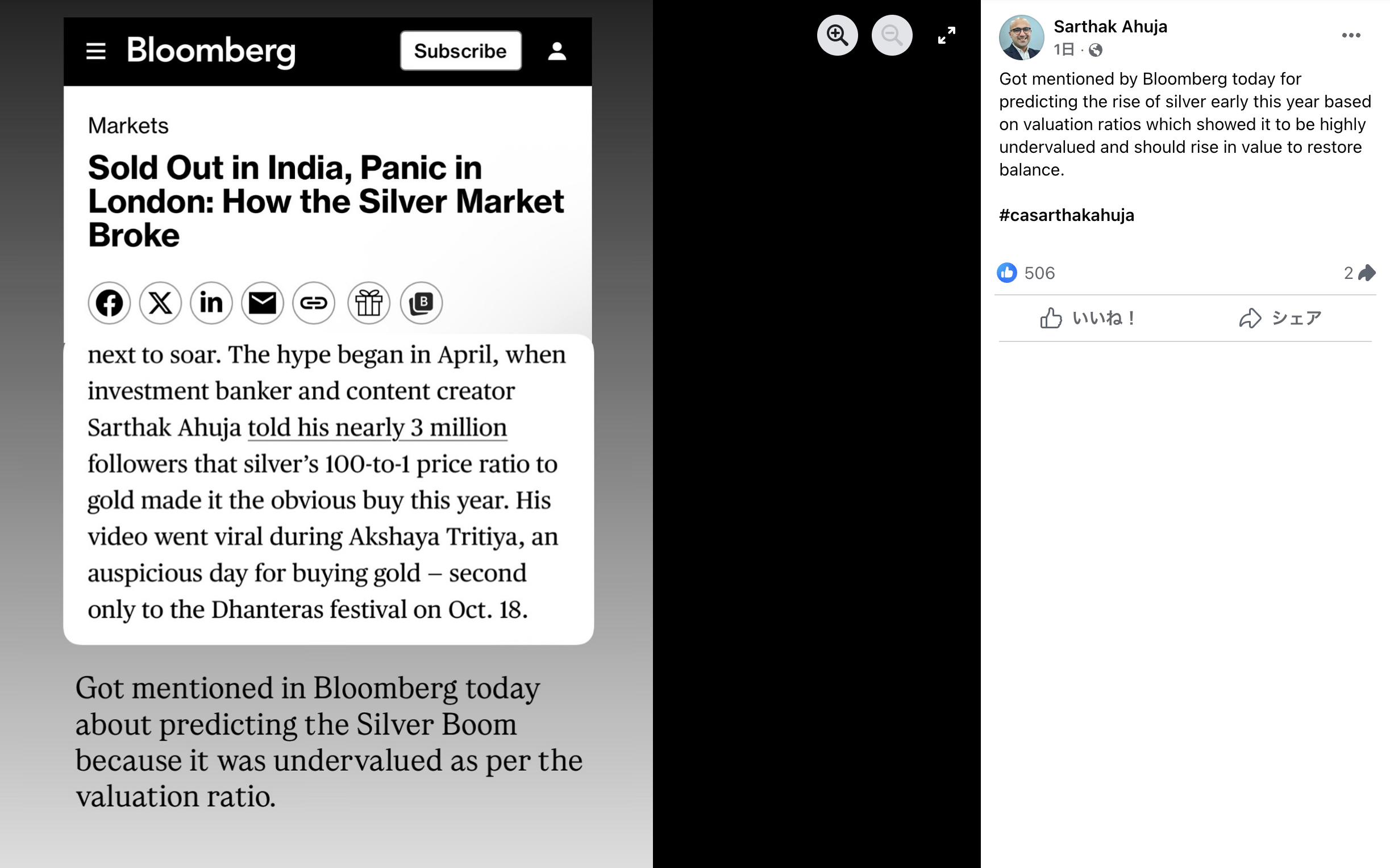The height and width of the screenshot is (868, 1390).
Task: Click the Bloomberg hamburger menu icon
Action: point(96,51)
